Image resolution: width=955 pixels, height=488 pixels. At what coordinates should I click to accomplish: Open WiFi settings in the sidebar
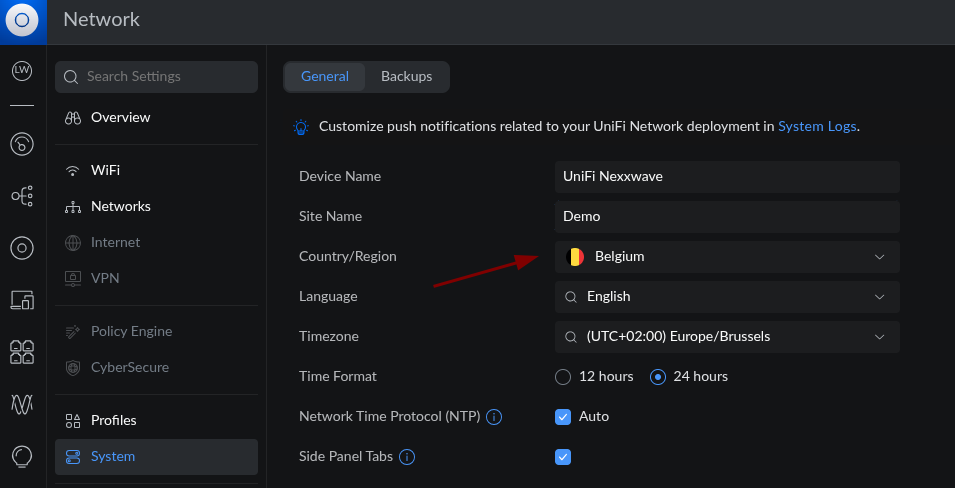(105, 171)
